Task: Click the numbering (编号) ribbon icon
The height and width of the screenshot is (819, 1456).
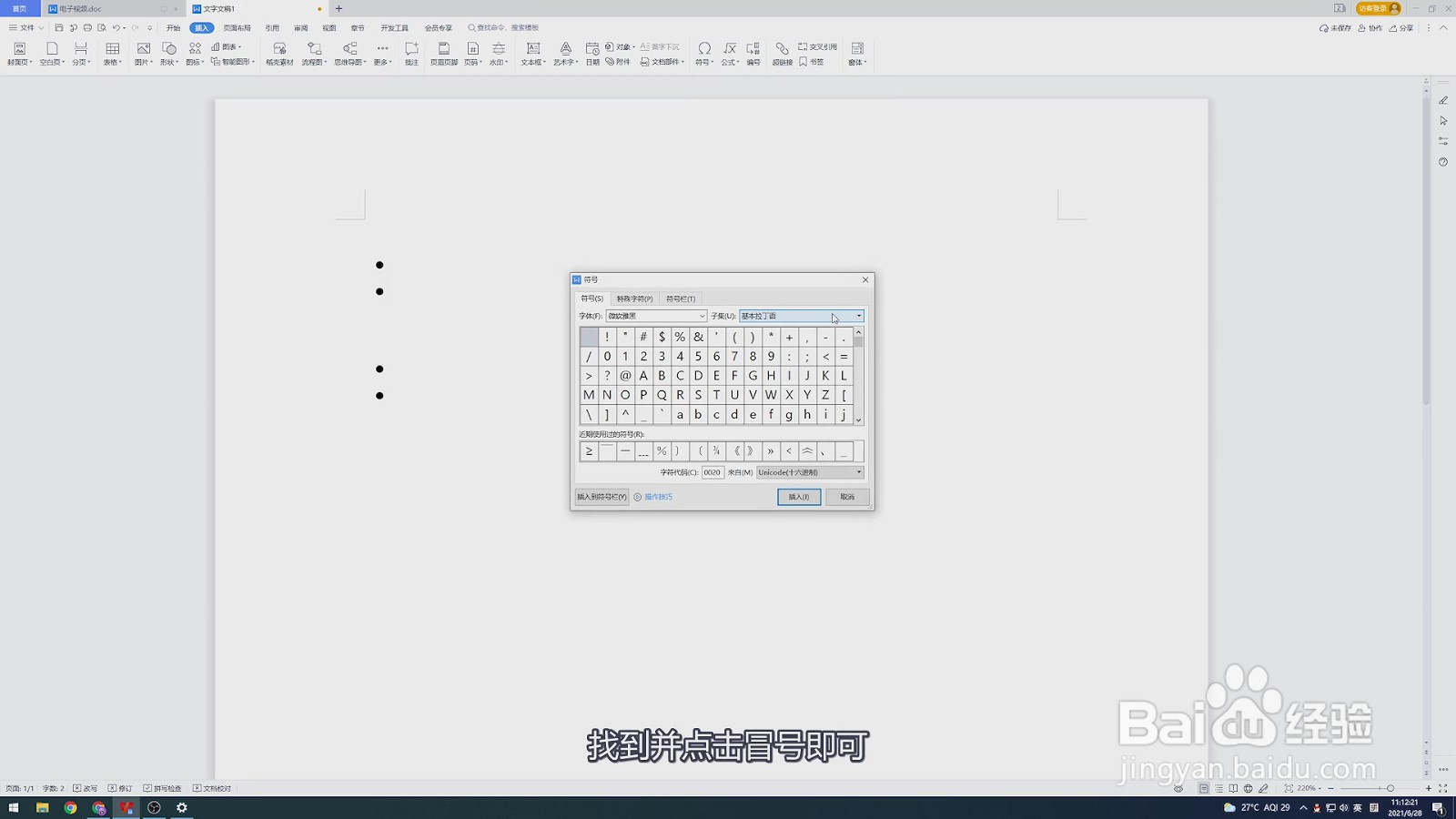Action: tap(753, 48)
